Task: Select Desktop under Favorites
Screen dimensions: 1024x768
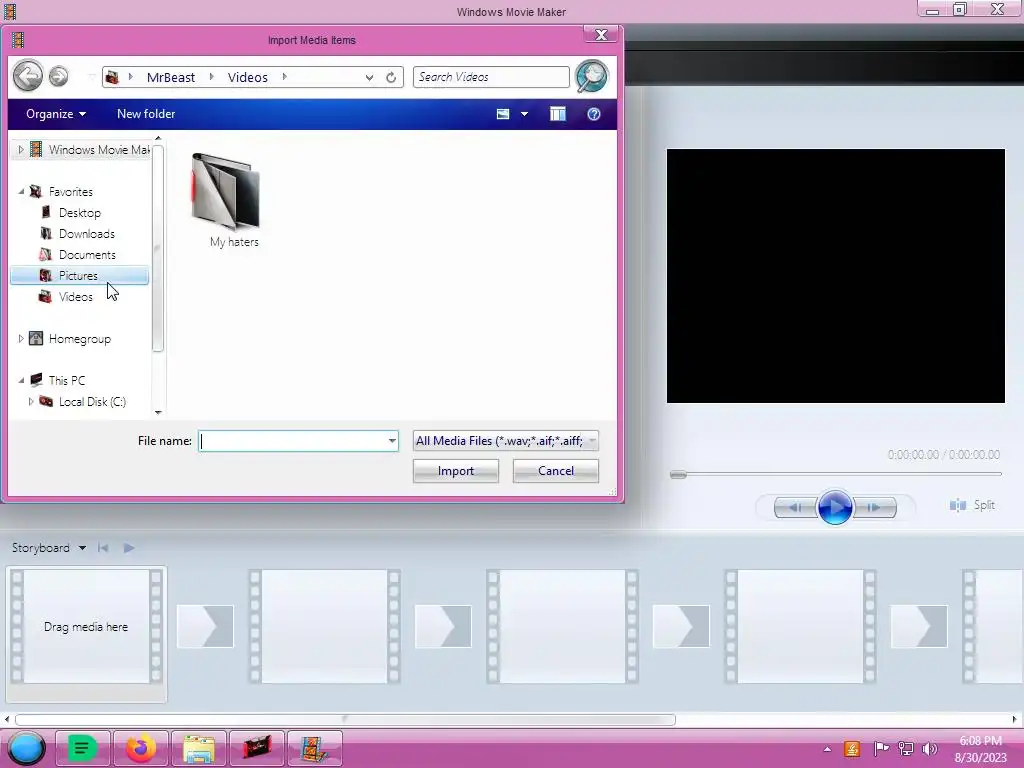Action: (80, 213)
